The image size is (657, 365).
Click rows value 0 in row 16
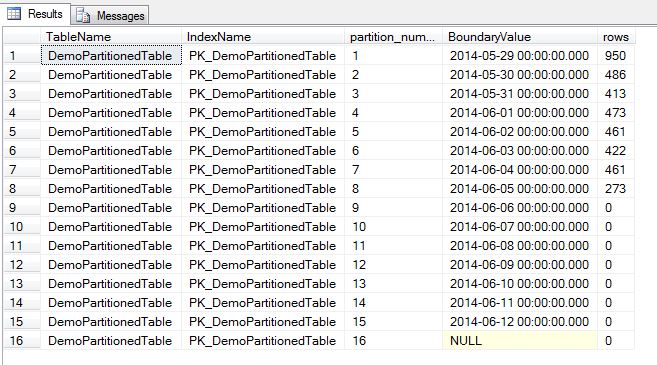point(616,341)
